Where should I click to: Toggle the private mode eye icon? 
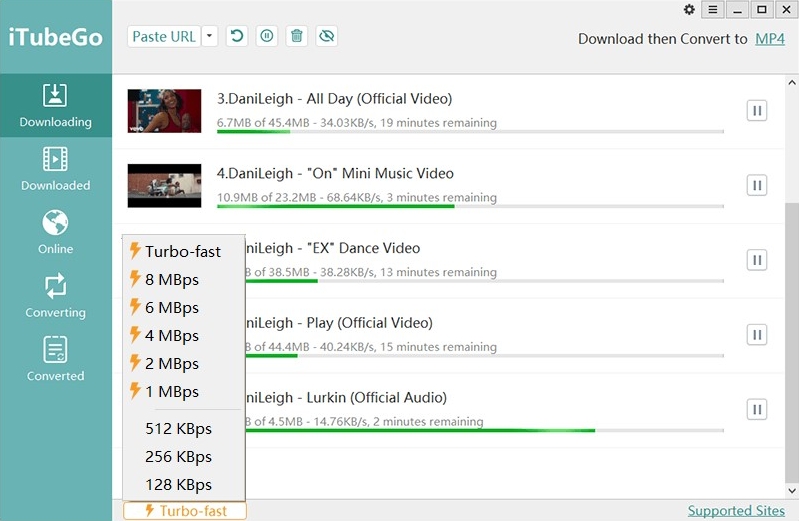coord(327,36)
